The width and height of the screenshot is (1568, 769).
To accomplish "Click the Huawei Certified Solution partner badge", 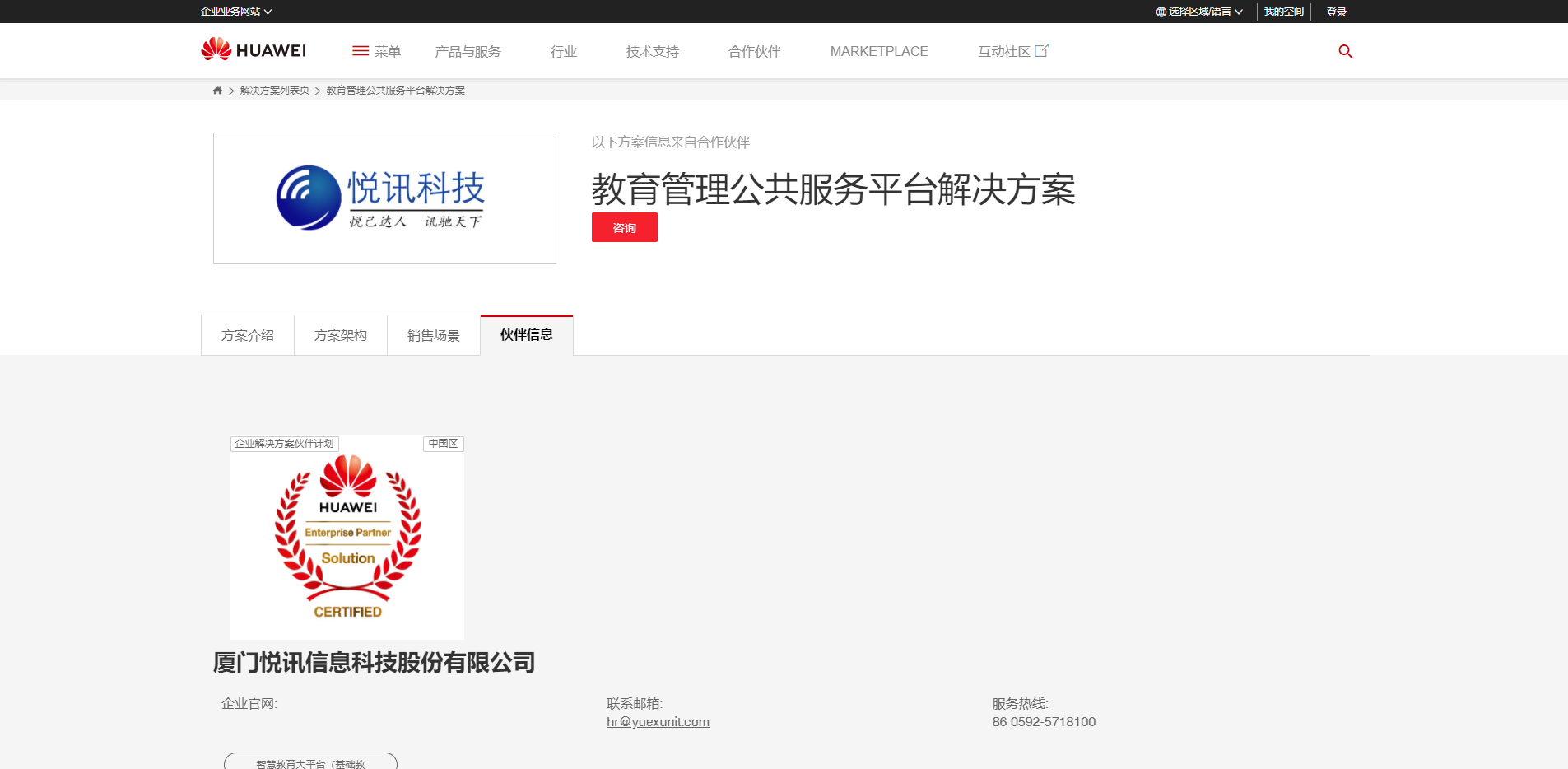I will 347,537.
